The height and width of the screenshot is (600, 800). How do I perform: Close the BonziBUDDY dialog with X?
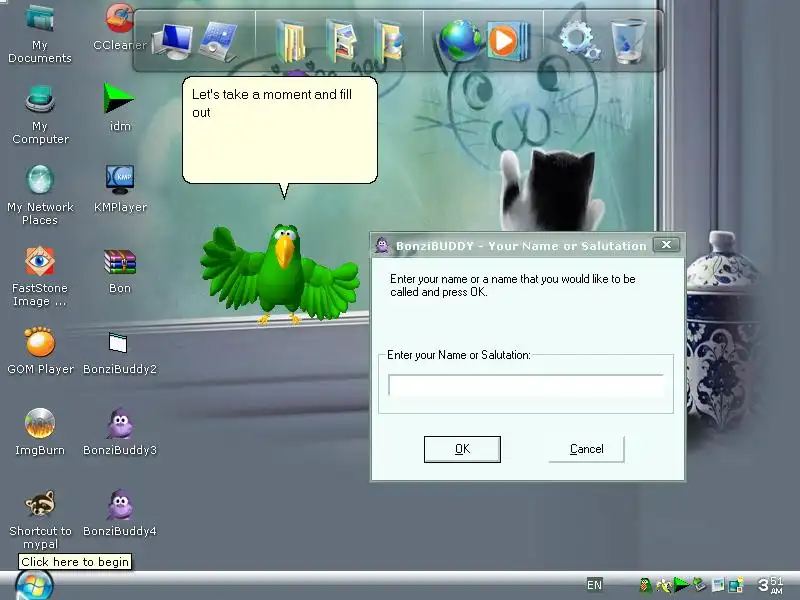click(x=666, y=245)
